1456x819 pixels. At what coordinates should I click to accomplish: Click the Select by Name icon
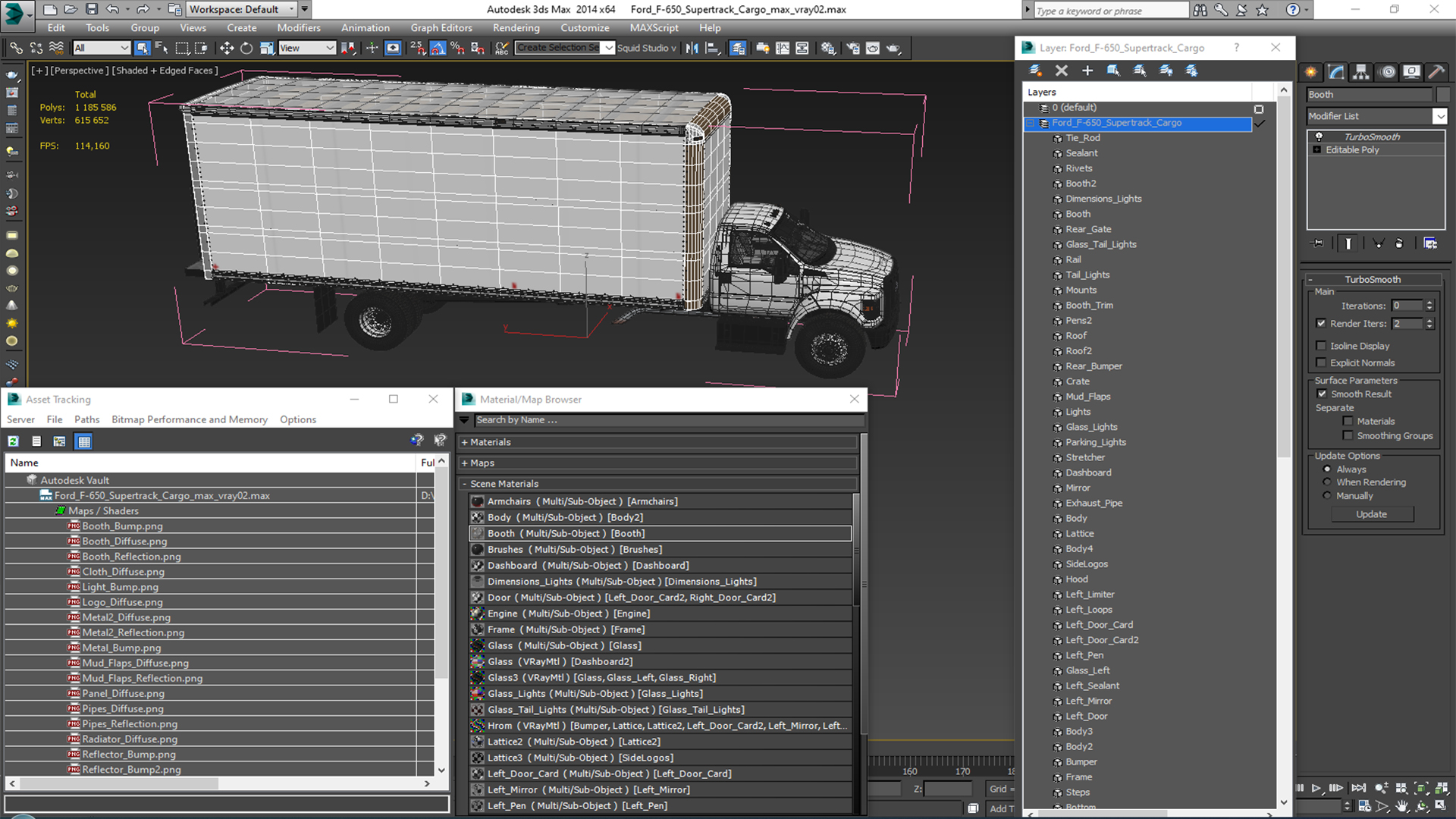(162, 48)
